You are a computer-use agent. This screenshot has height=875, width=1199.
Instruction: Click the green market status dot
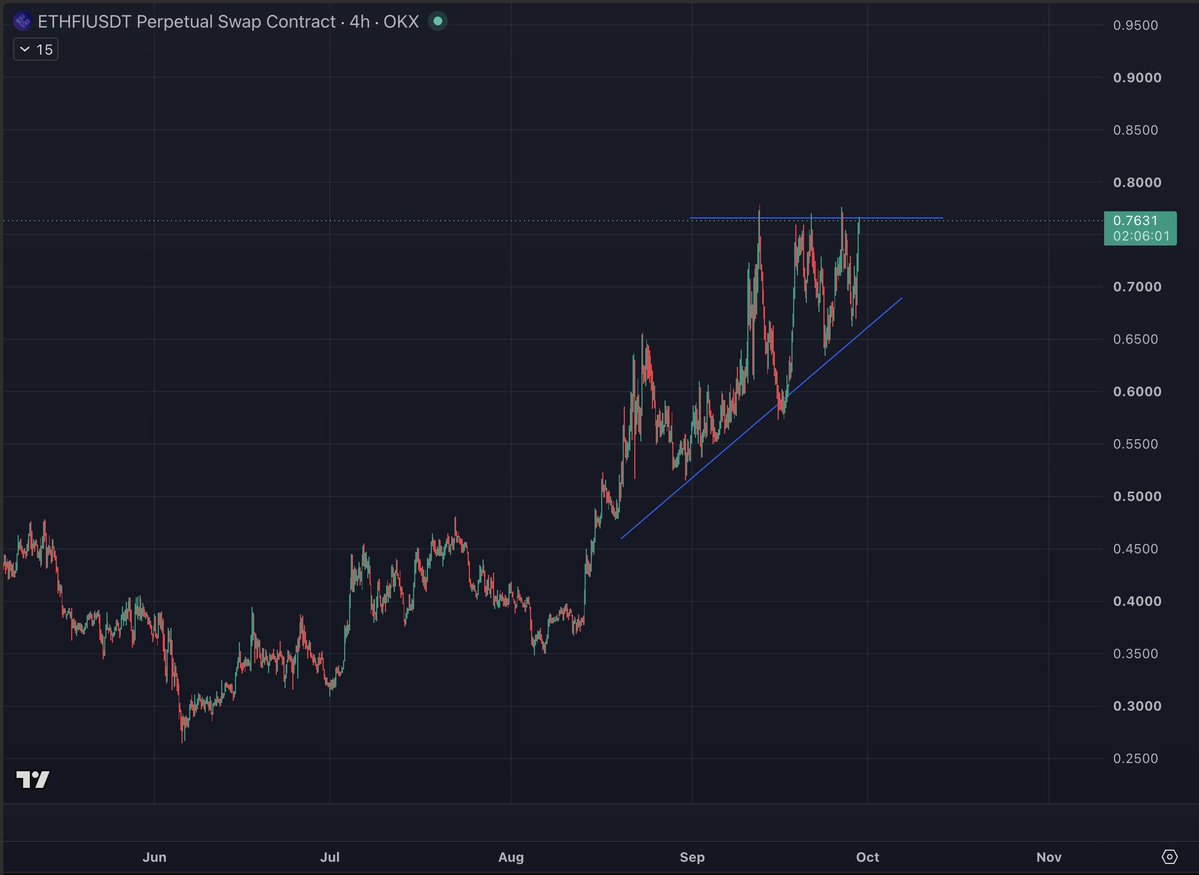pyautogui.click(x=437, y=21)
